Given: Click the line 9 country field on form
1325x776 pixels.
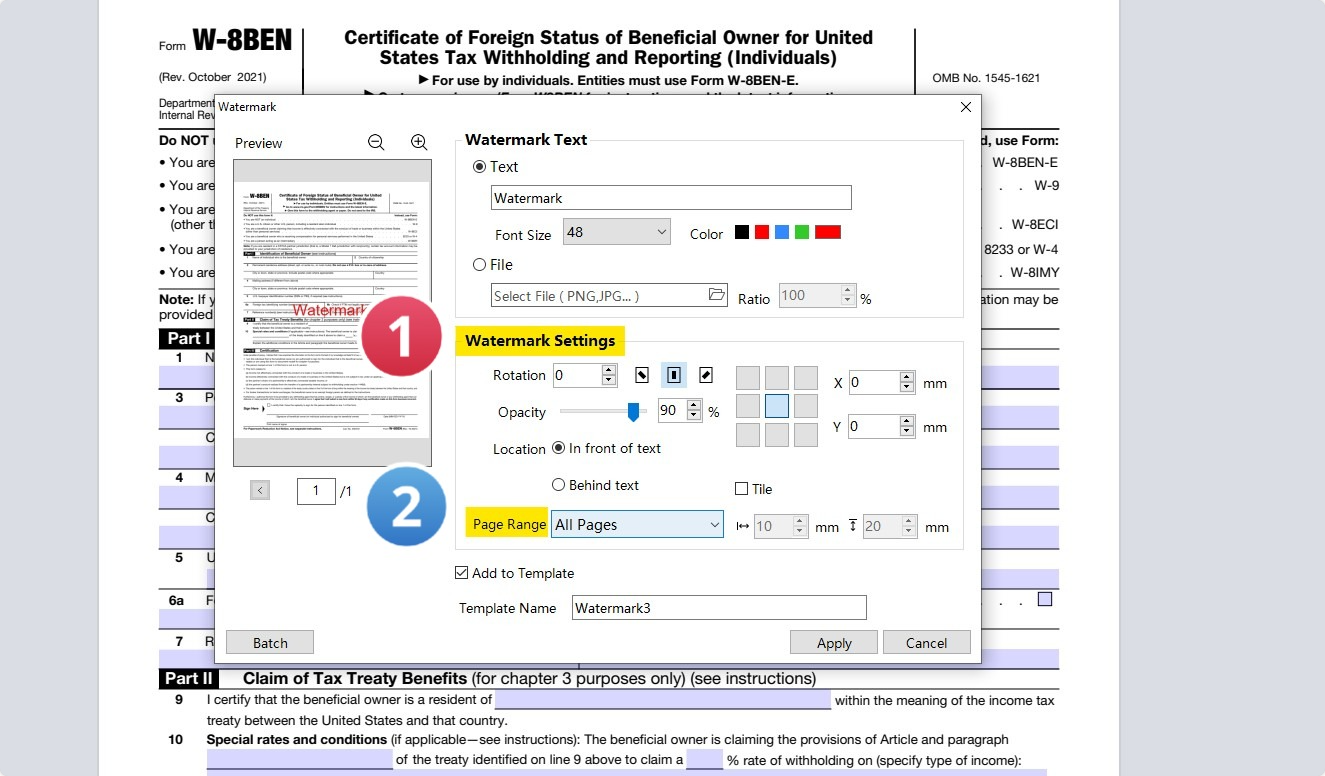Looking at the screenshot, I should point(663,700).
